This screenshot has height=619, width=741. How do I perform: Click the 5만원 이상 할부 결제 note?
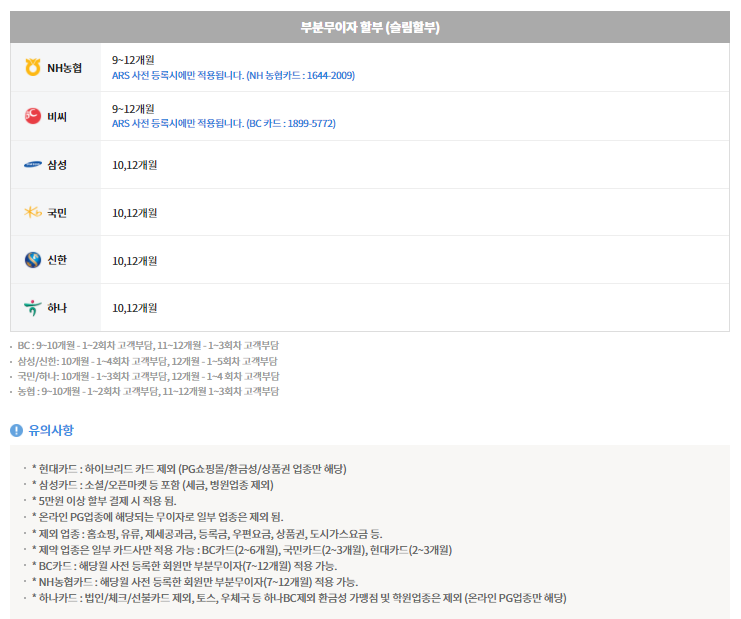click(x=104, y=501)
